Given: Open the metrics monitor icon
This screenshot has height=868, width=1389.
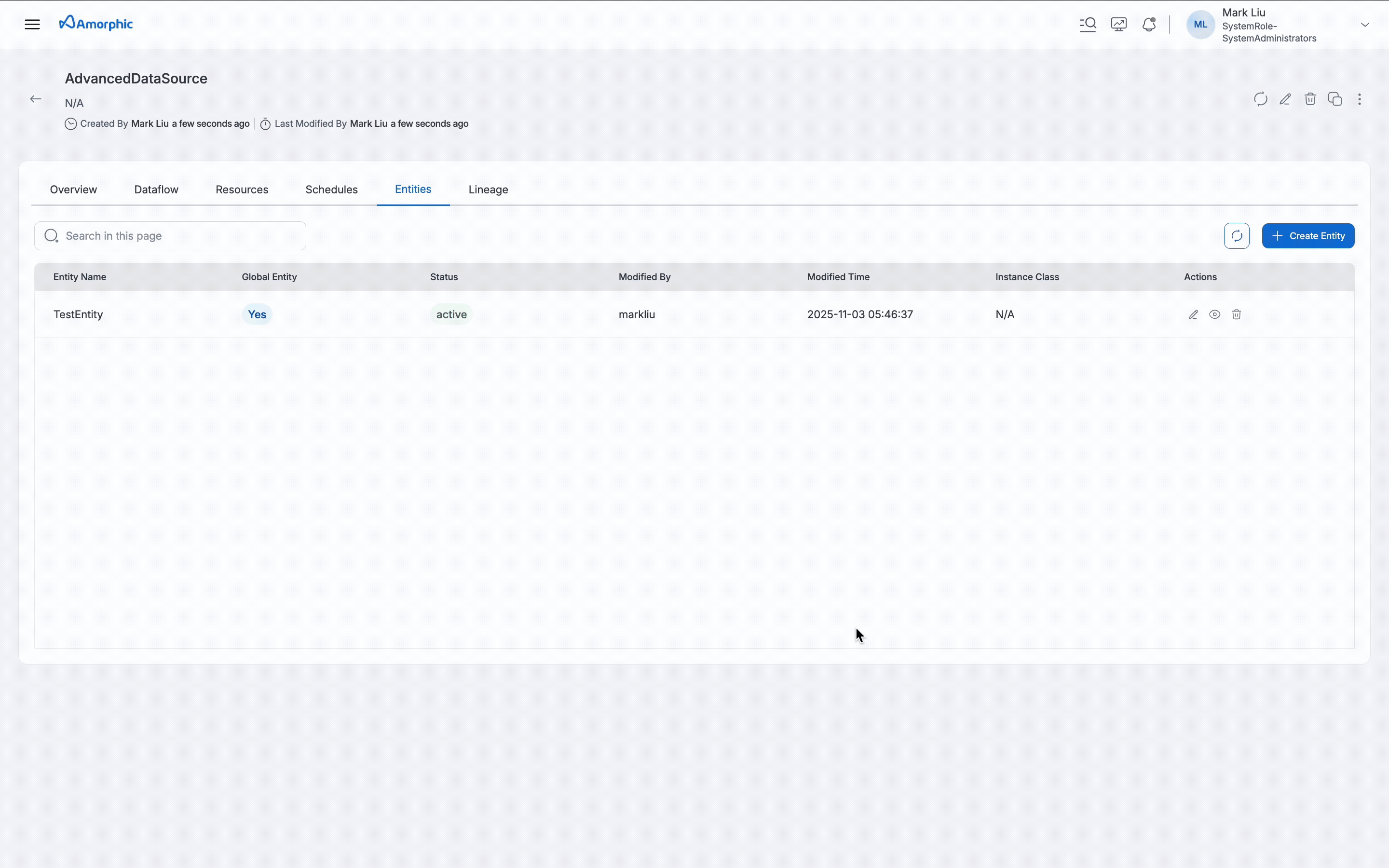Looking at the screenshot, I should pos(1118,24).
